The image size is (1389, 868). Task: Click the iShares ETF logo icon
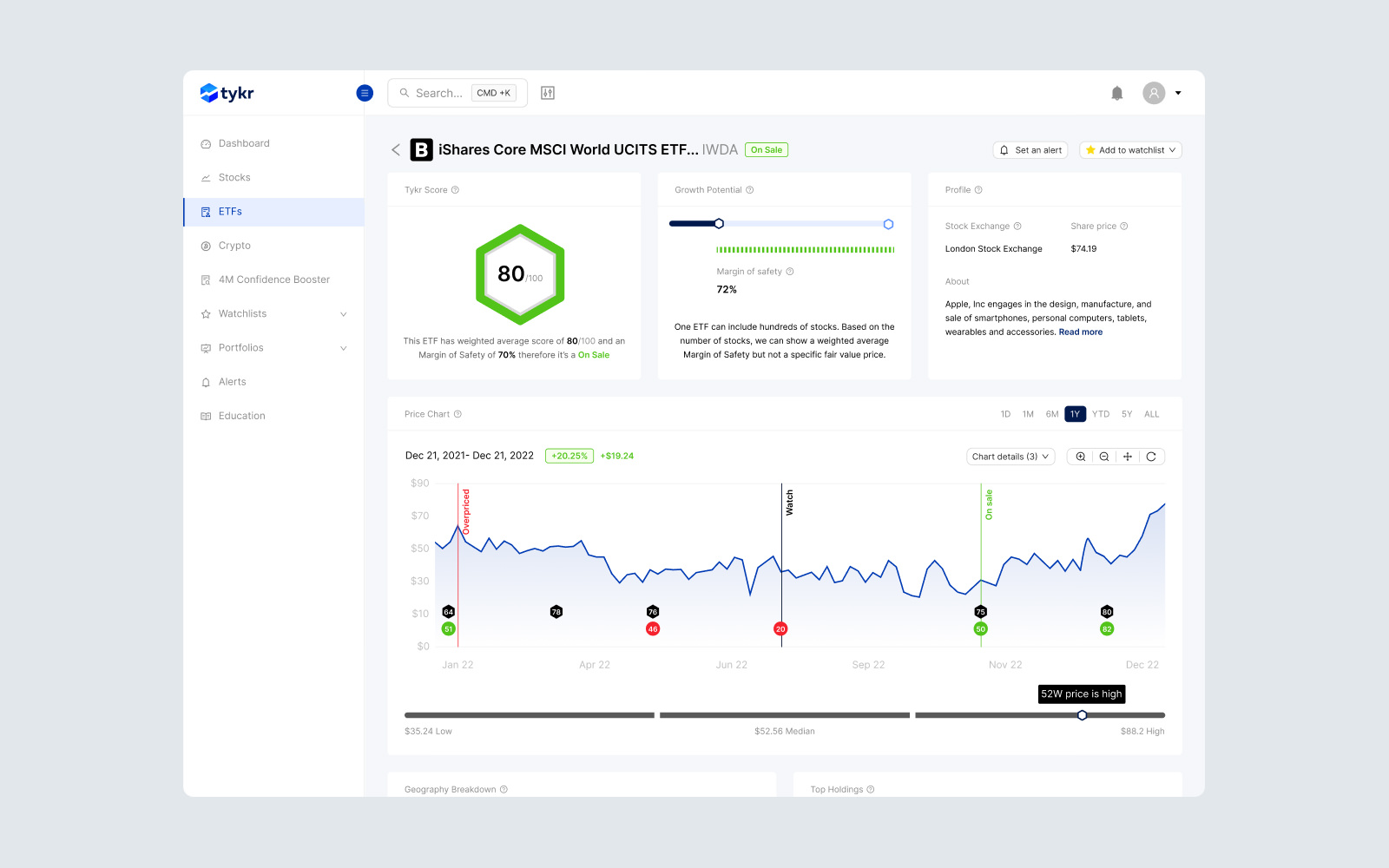(x=421, y=150)
